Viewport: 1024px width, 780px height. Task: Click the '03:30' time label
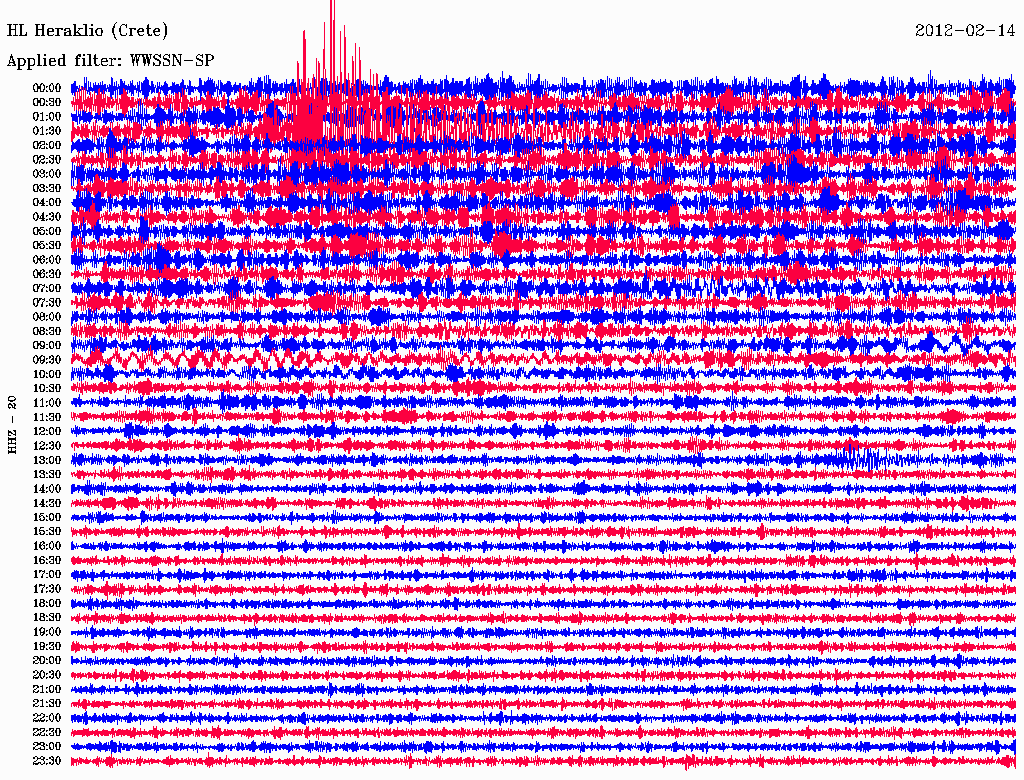pos(47,189)
